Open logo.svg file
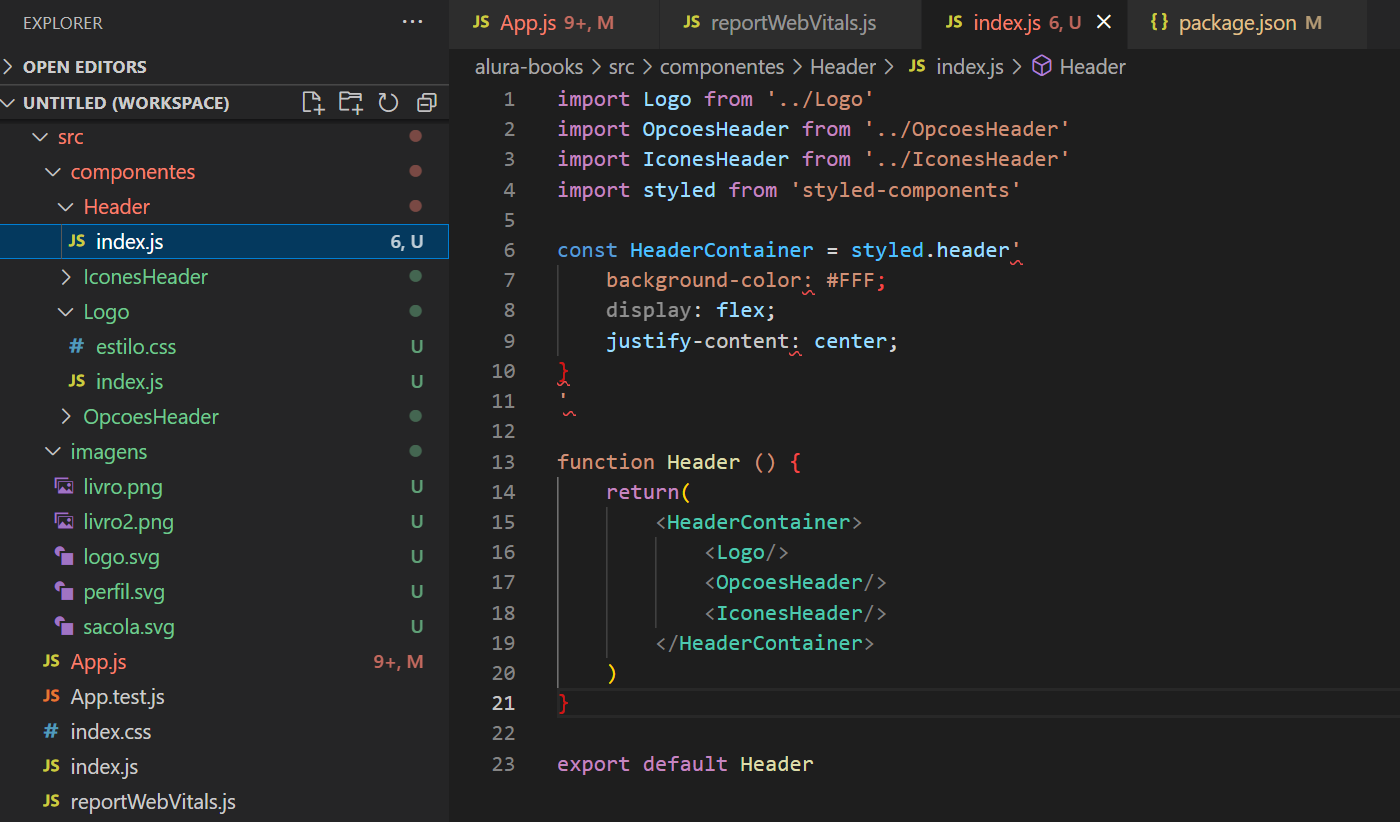 tap(224, 557)
